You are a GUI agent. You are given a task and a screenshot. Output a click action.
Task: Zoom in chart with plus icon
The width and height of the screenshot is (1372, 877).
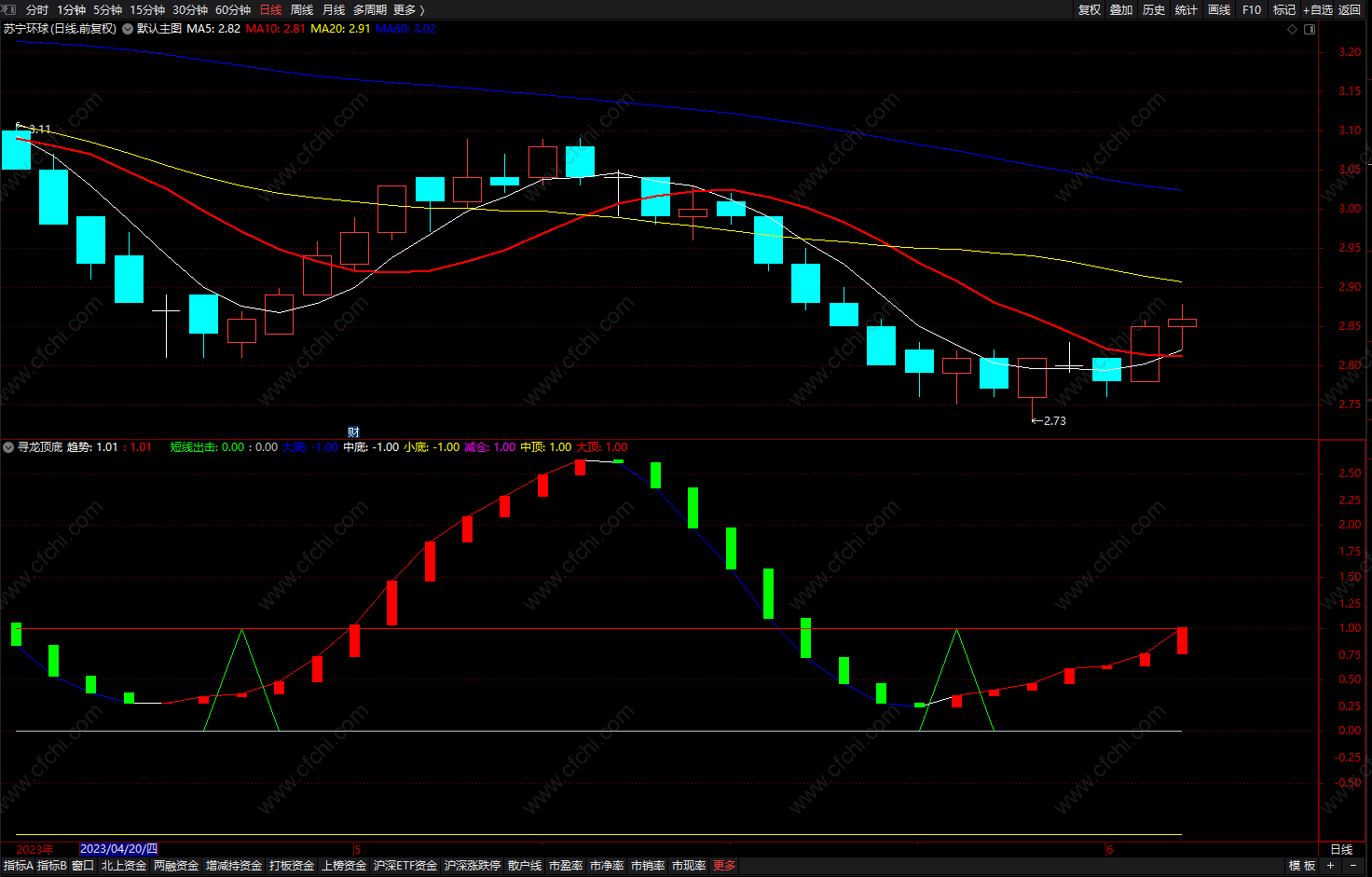pyautogui.click(x=1331, y=866)
